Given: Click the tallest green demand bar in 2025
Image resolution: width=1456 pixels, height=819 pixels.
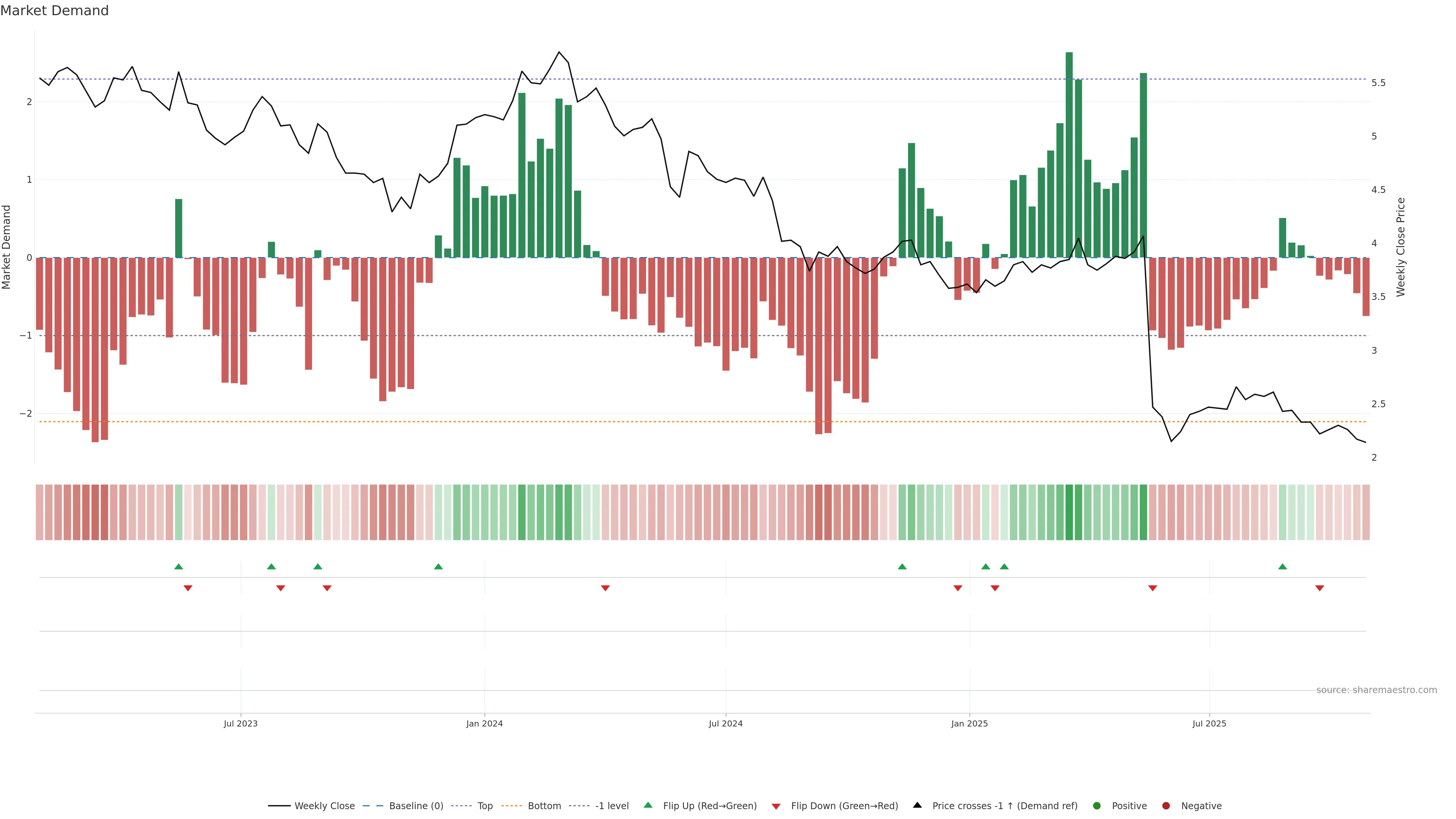Looking at the screenshot, I should coord(1069,152).
